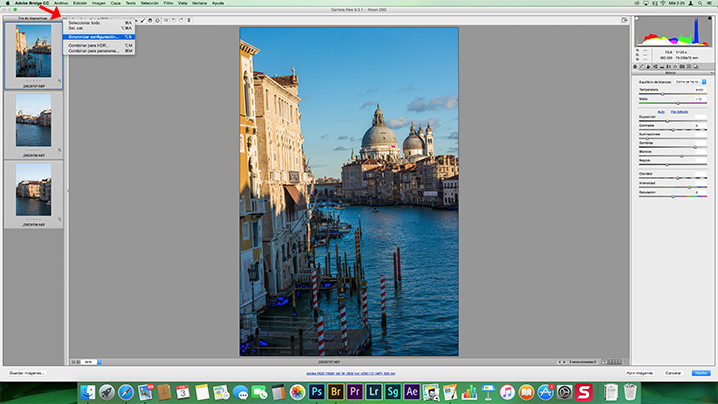
Task: Click the blue Hecho button
Action: 701,373
